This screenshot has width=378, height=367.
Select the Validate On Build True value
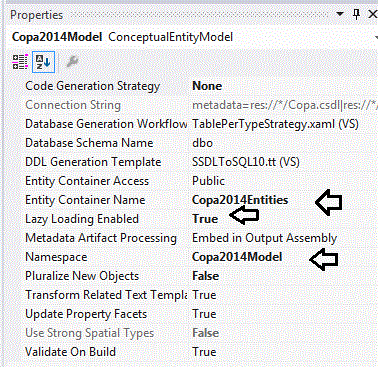tap(204, 352)
